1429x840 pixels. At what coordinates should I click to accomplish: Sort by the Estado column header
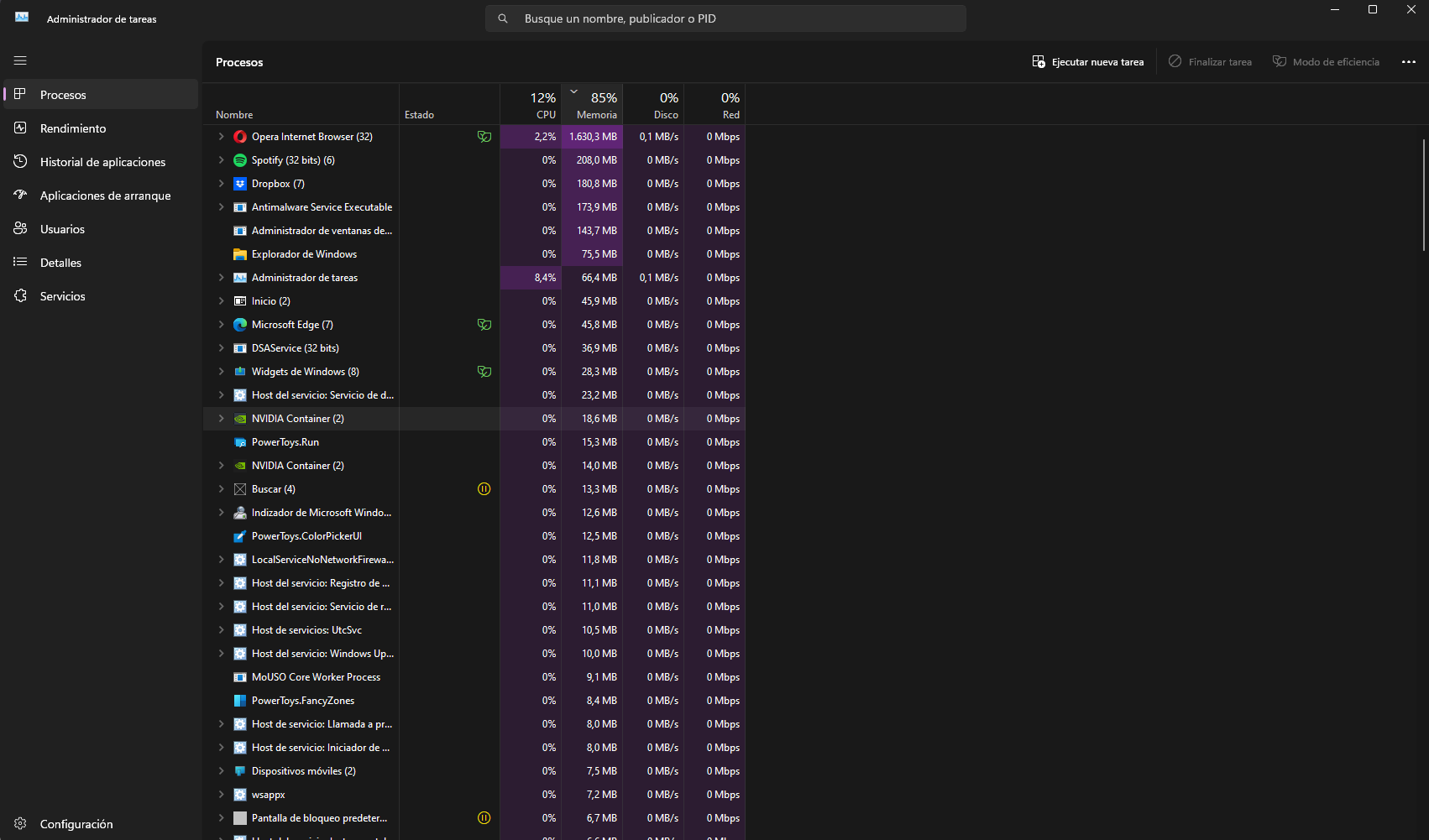point(450,104)
